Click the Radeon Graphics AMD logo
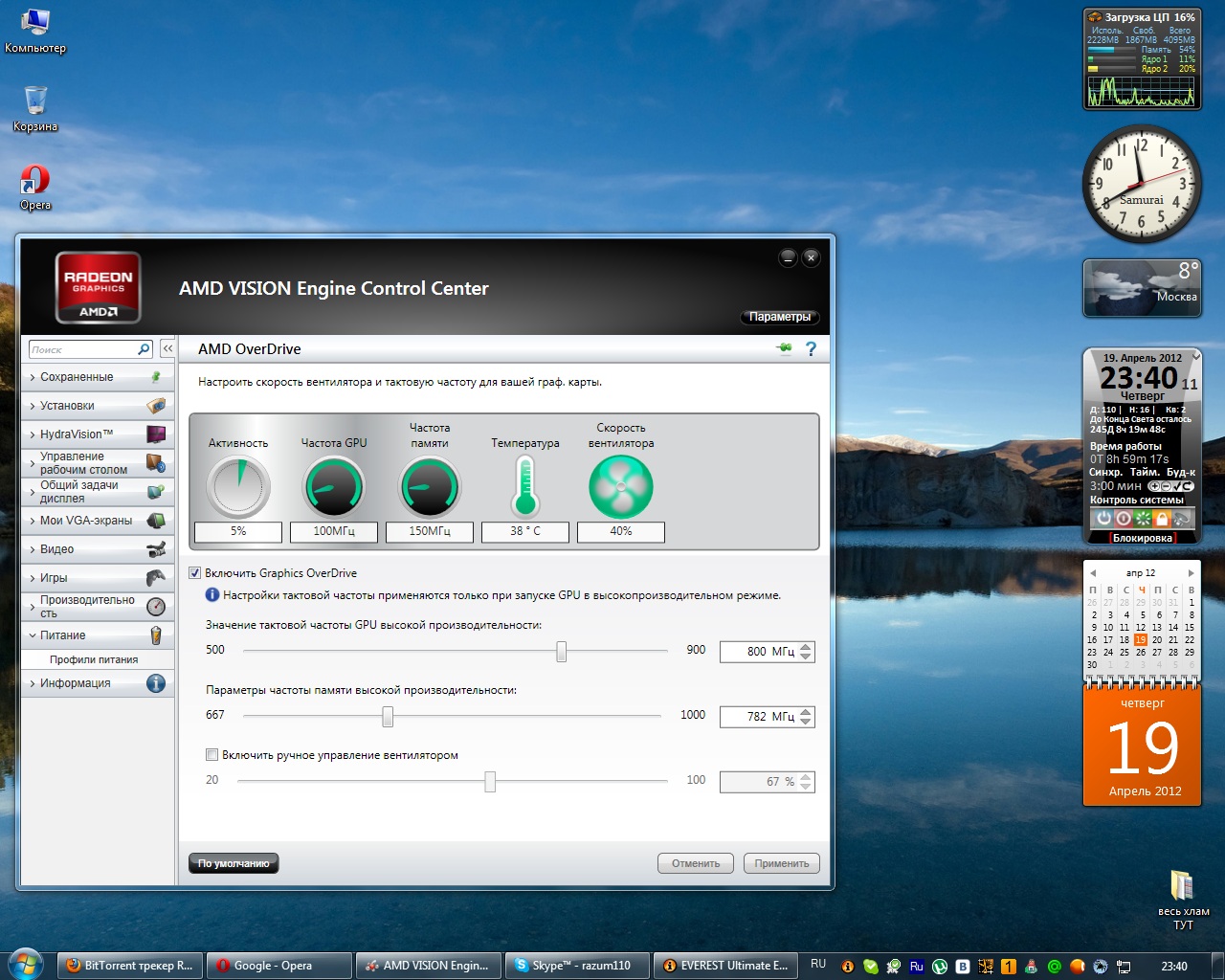This screenshot has width=1225, height=980. pyautogui.click(x=99, y=287)
